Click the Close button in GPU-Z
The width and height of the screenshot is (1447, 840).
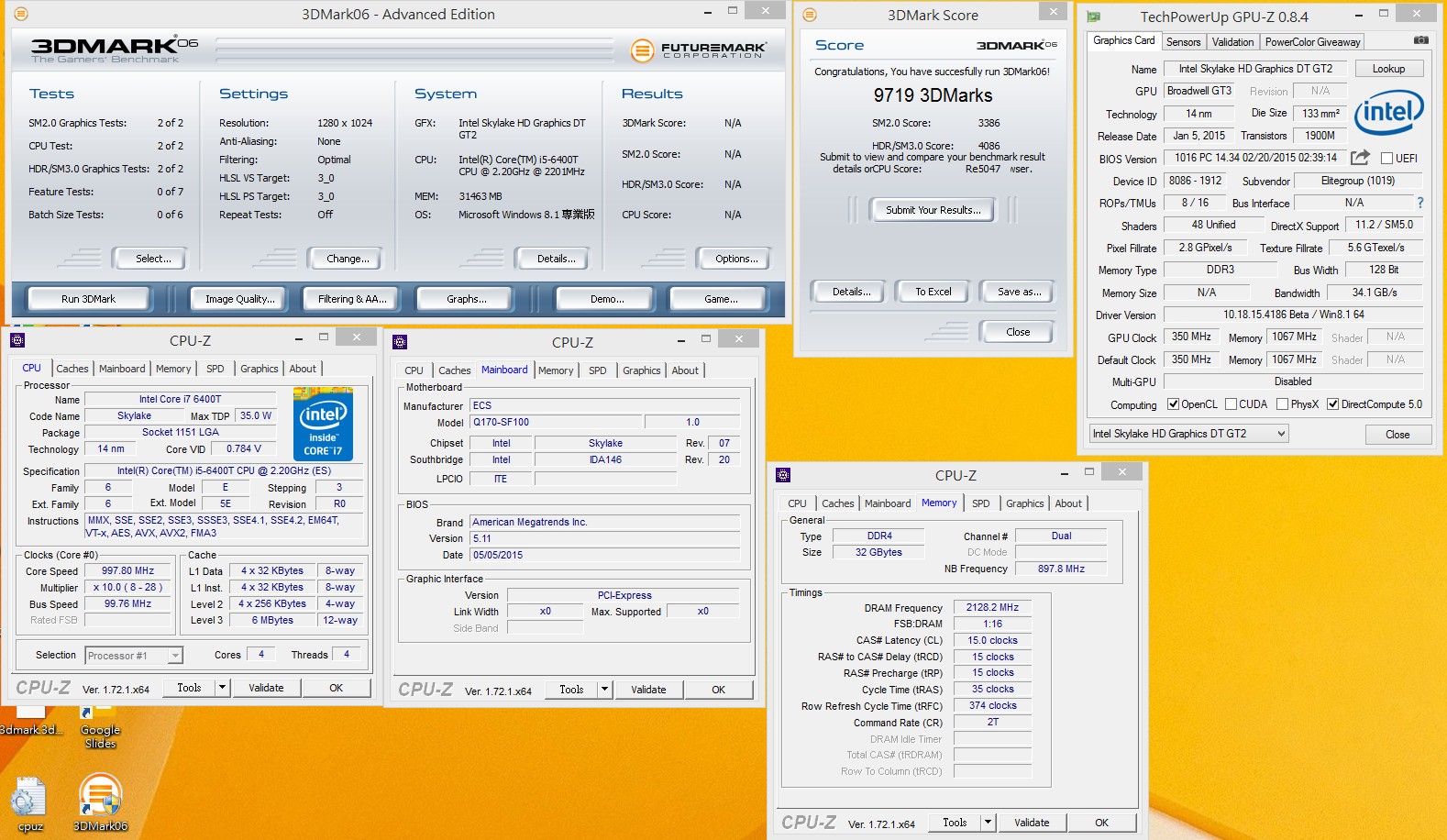(1397, 434)
